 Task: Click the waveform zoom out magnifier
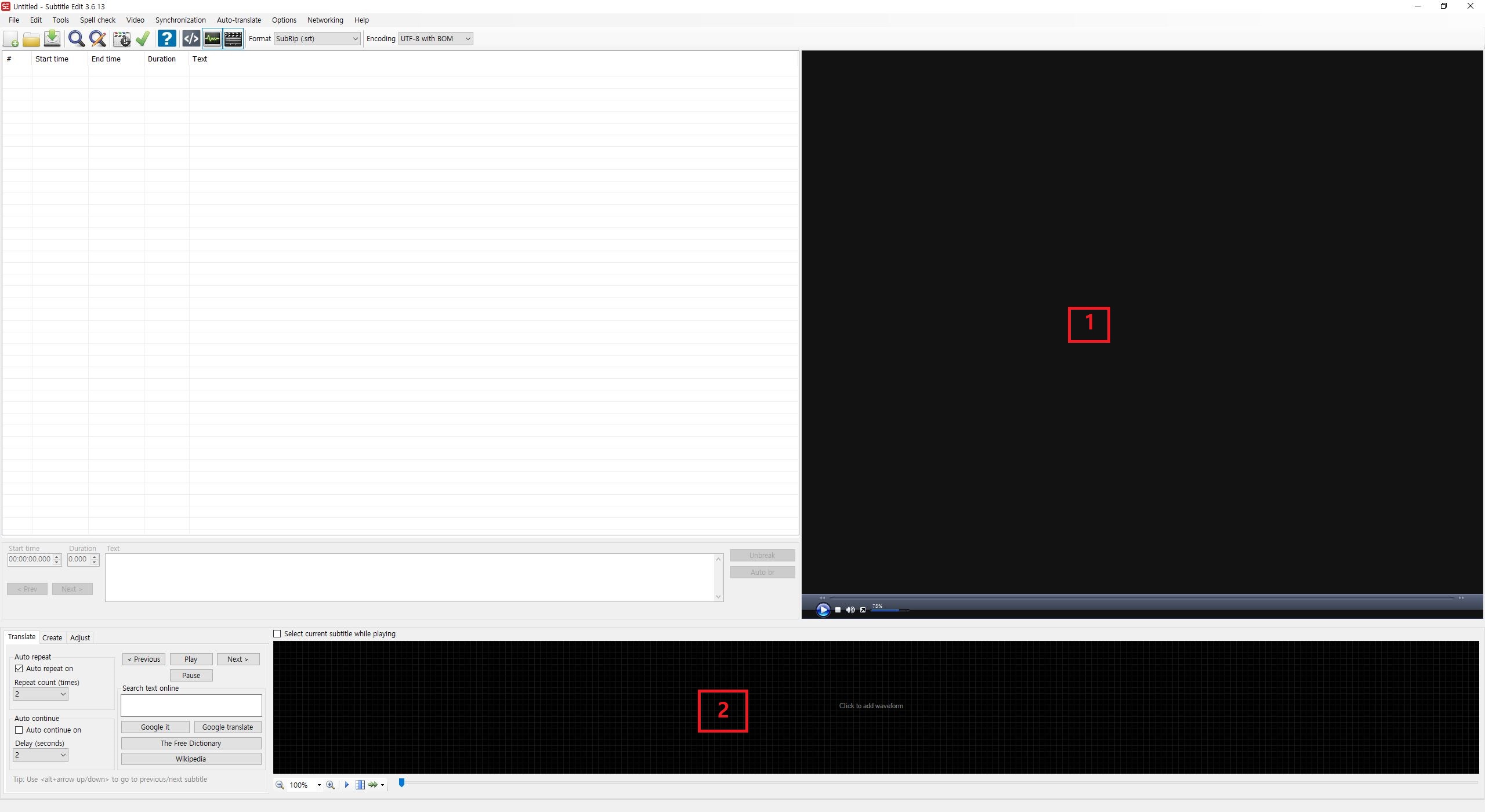[x=280, y=785]
